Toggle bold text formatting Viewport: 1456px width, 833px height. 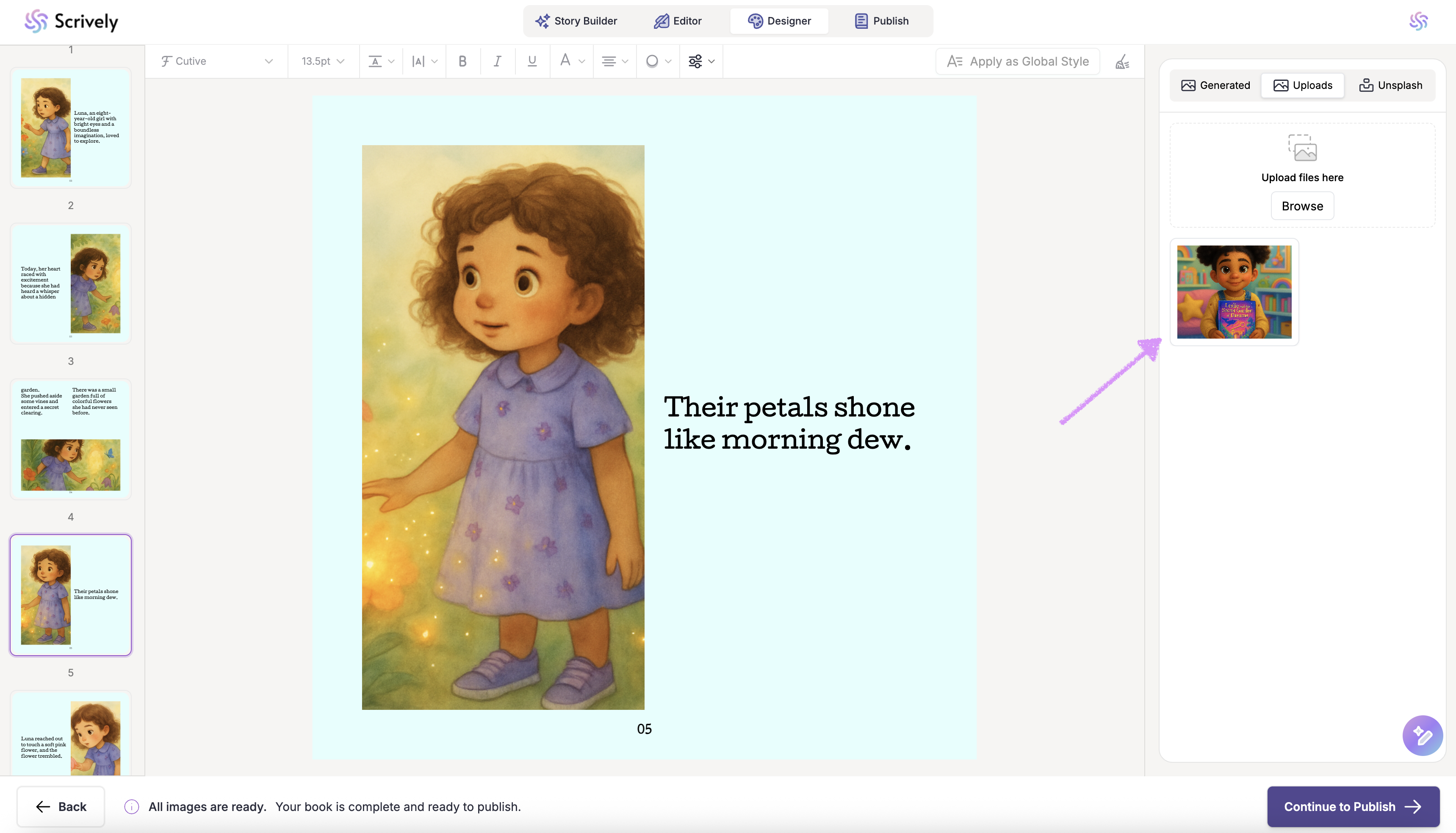(x=462, y=61)
